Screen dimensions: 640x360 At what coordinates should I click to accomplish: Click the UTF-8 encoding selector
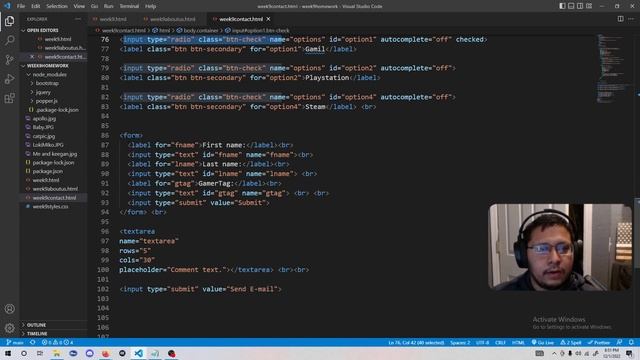(482, 342)
